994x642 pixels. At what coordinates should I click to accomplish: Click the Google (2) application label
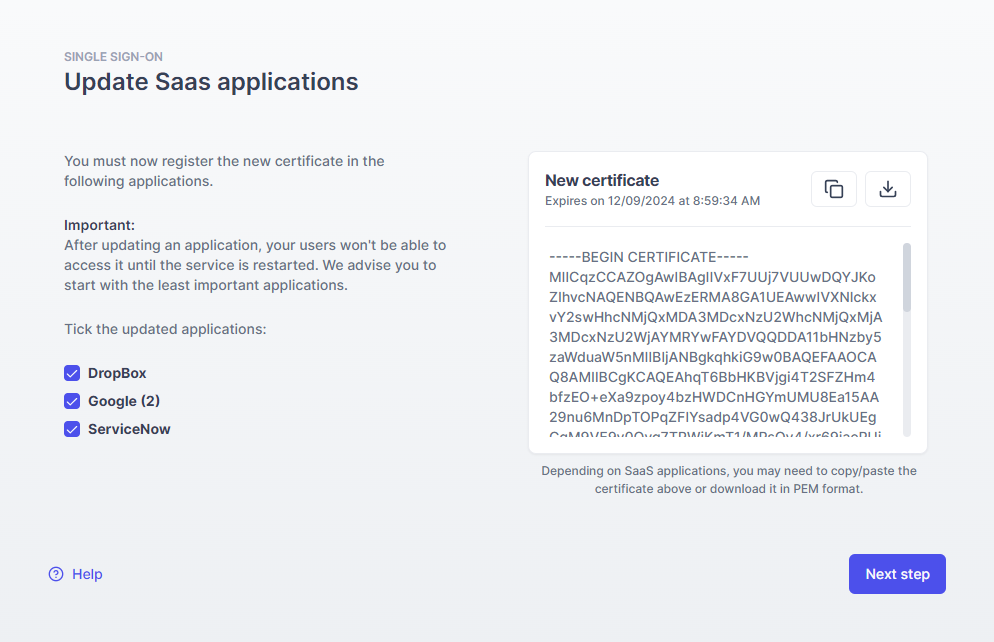[x=124, y=401]
